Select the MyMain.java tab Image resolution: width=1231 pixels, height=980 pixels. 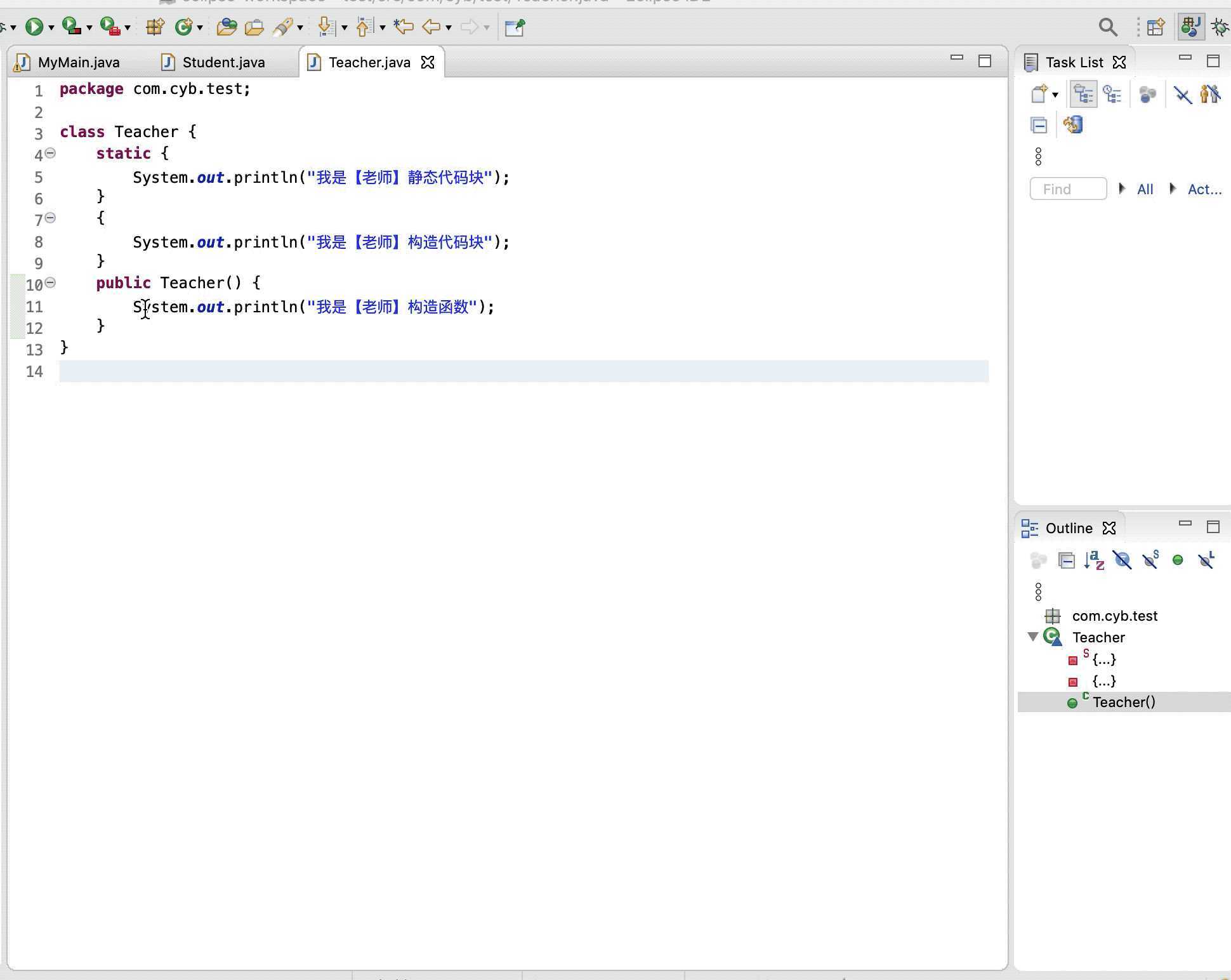[78, 62]
